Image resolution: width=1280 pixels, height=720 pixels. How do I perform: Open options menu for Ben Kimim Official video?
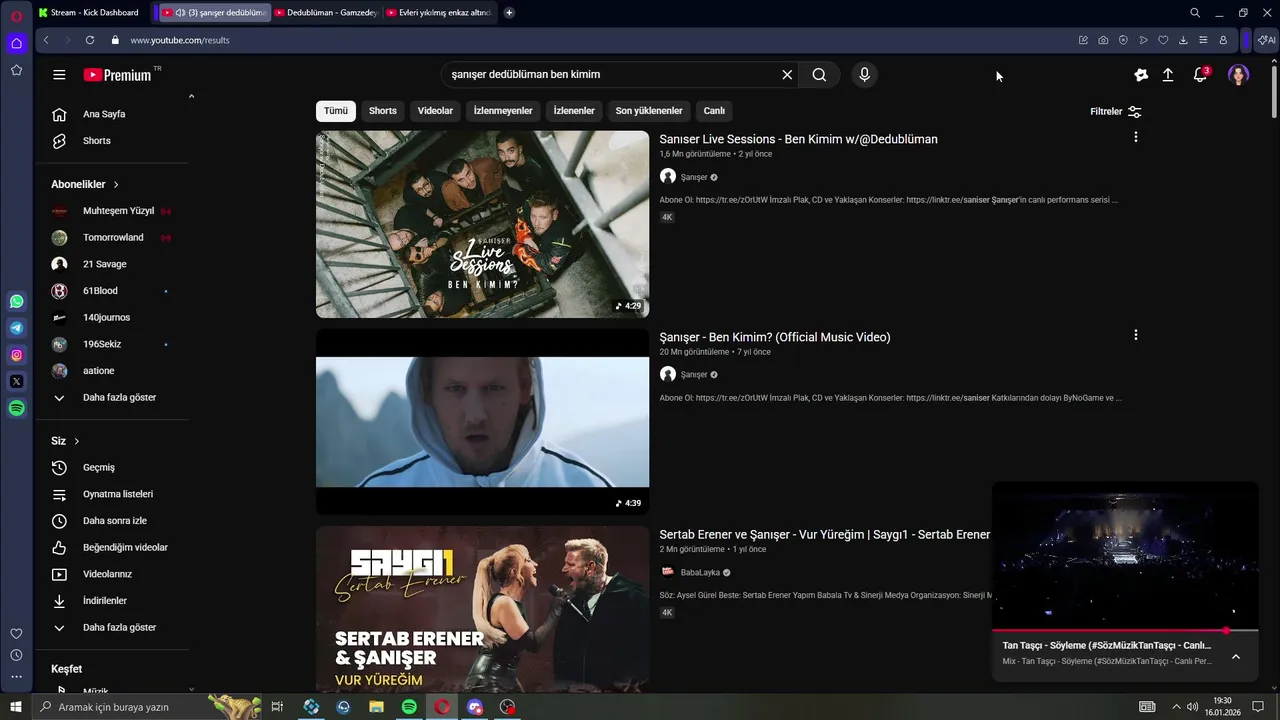tap(1135, 335)
